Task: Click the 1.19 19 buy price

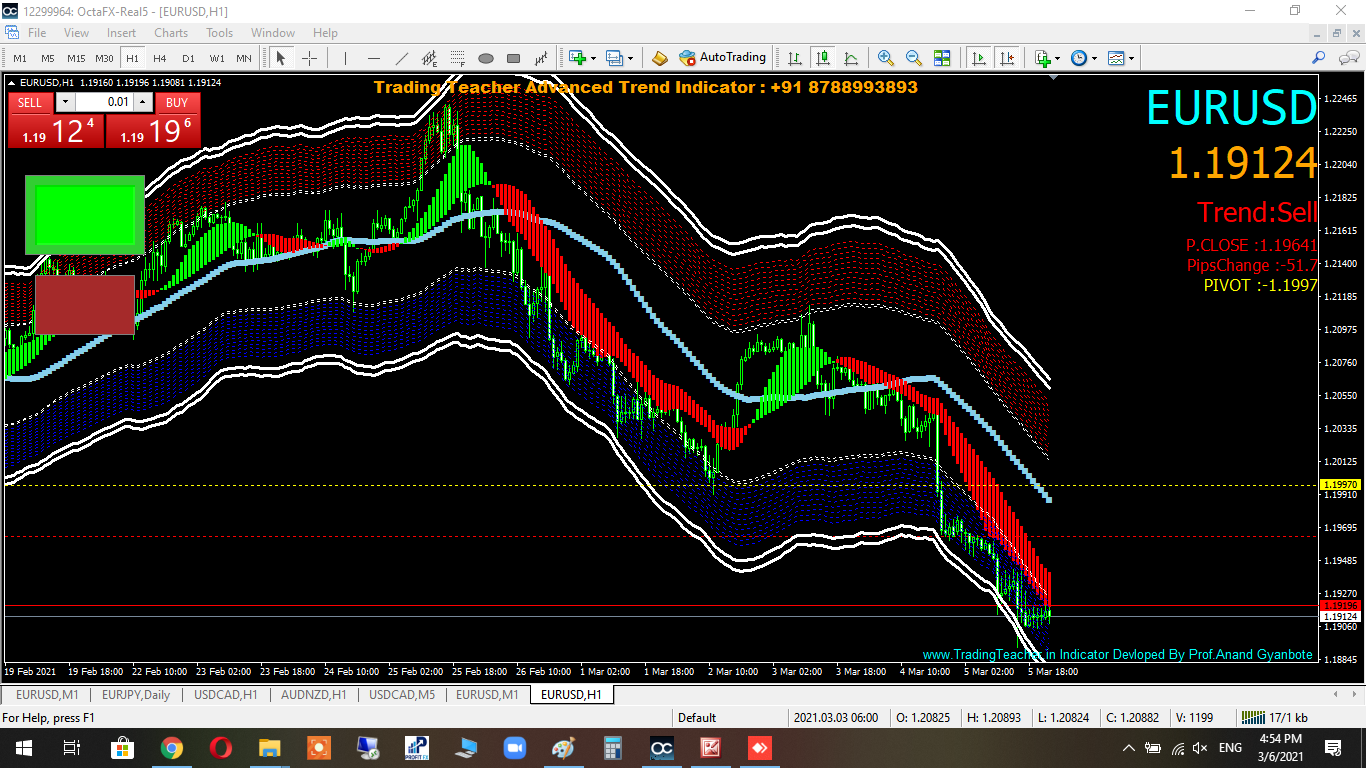Action: point(153,131)
